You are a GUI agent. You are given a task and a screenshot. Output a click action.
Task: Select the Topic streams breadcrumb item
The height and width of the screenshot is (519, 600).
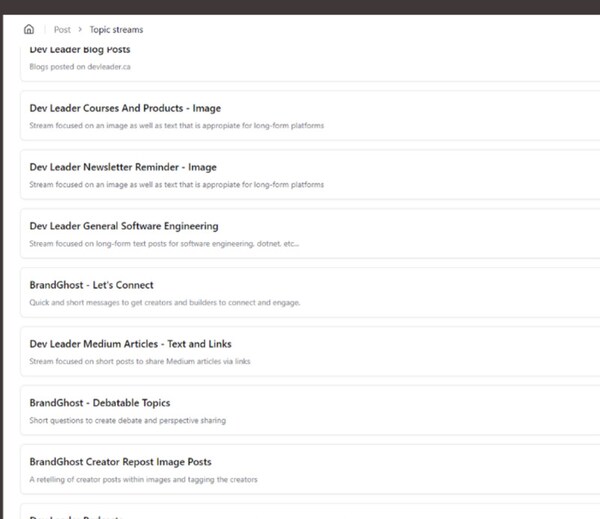click(x=116, y=30)
